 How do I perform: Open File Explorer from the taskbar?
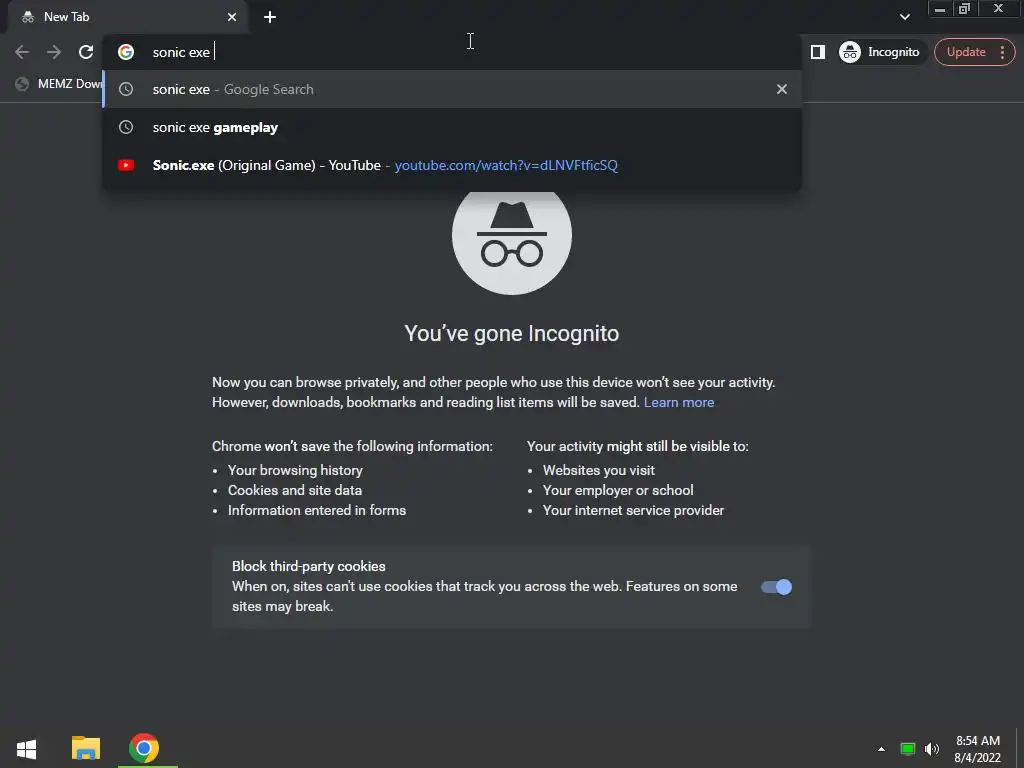86,748
